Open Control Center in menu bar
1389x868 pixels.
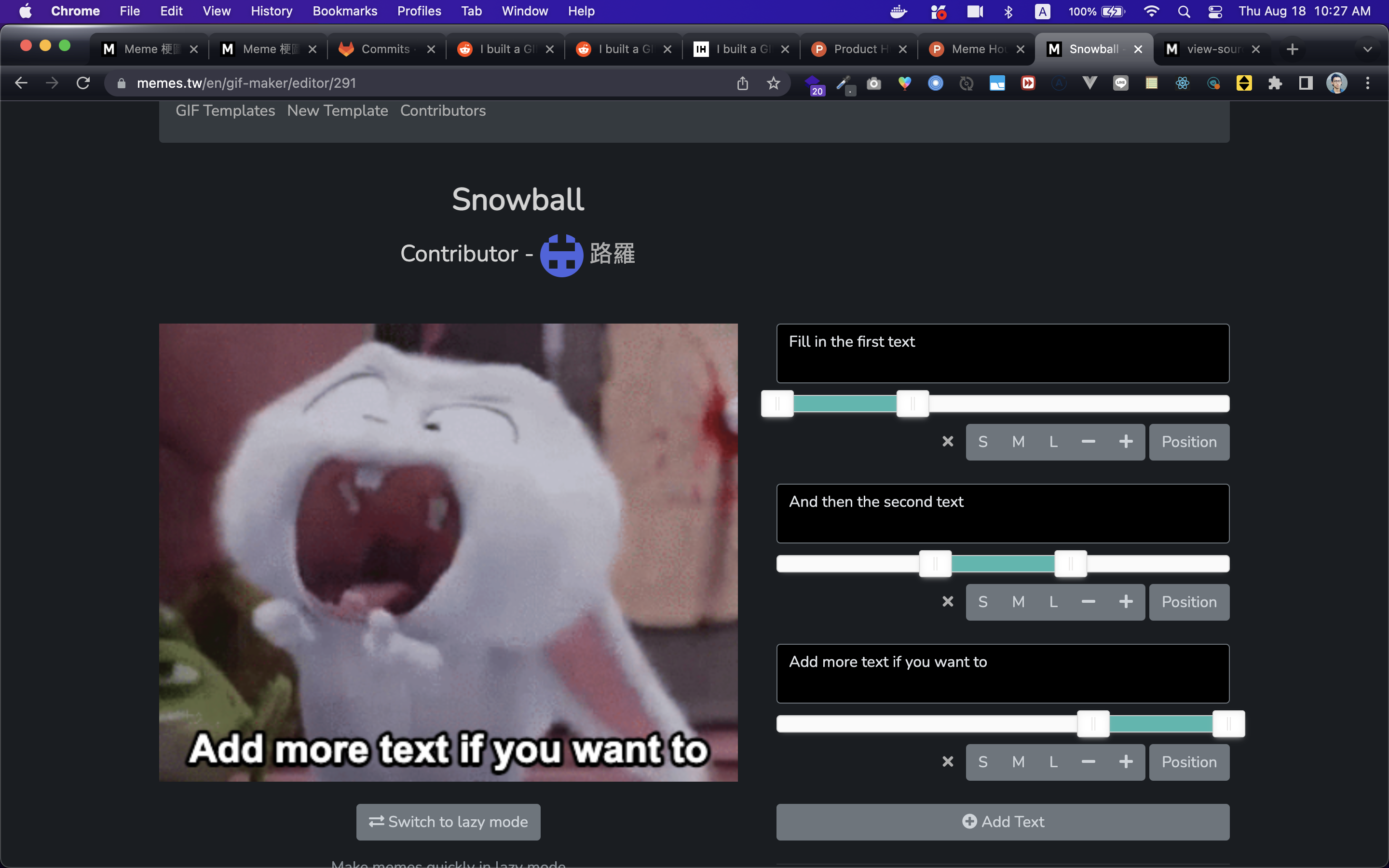point(1215,12)
